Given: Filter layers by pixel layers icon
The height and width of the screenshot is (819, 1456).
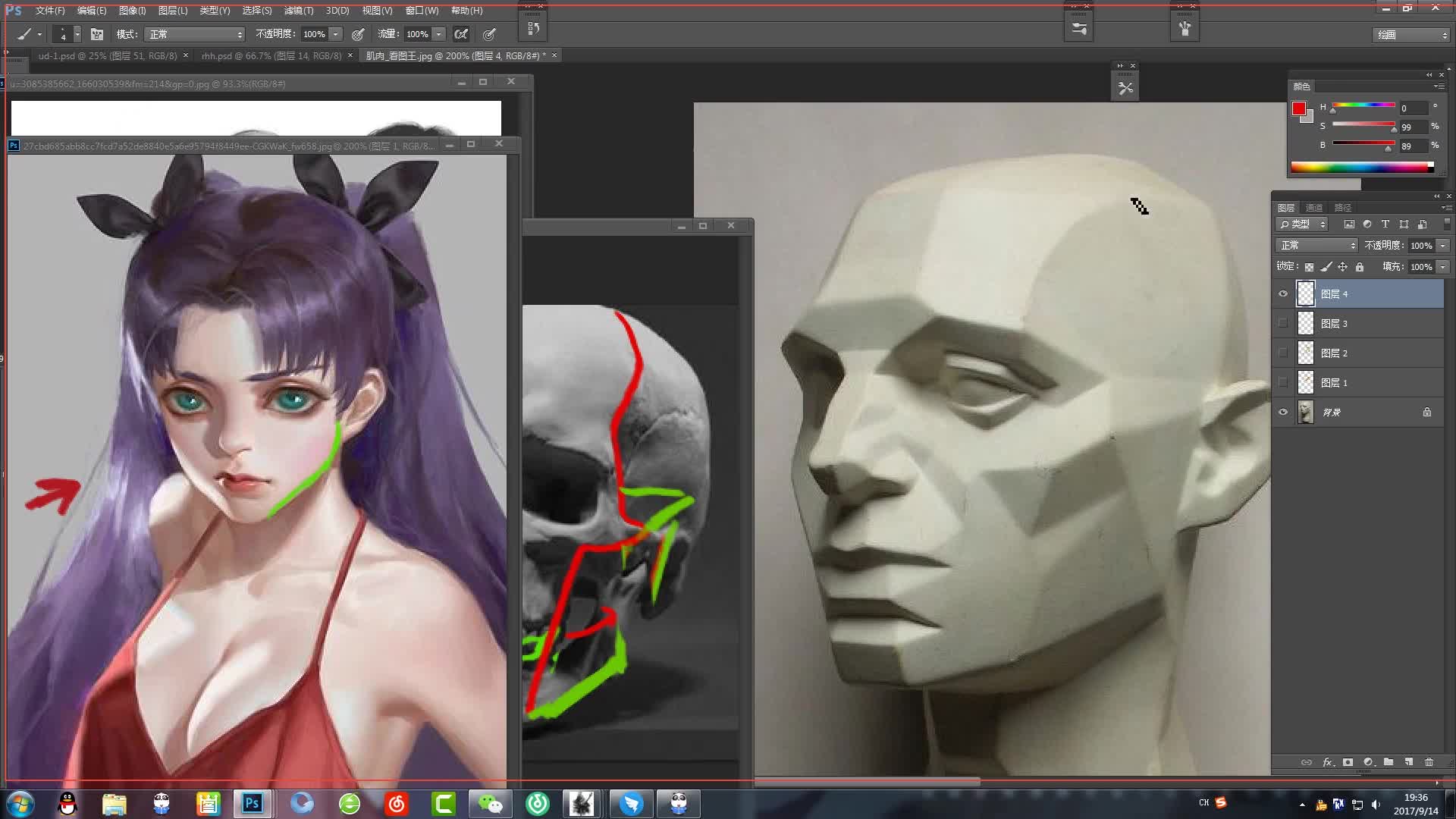Looking at the screenshot, I should [x=1349, y=224].
